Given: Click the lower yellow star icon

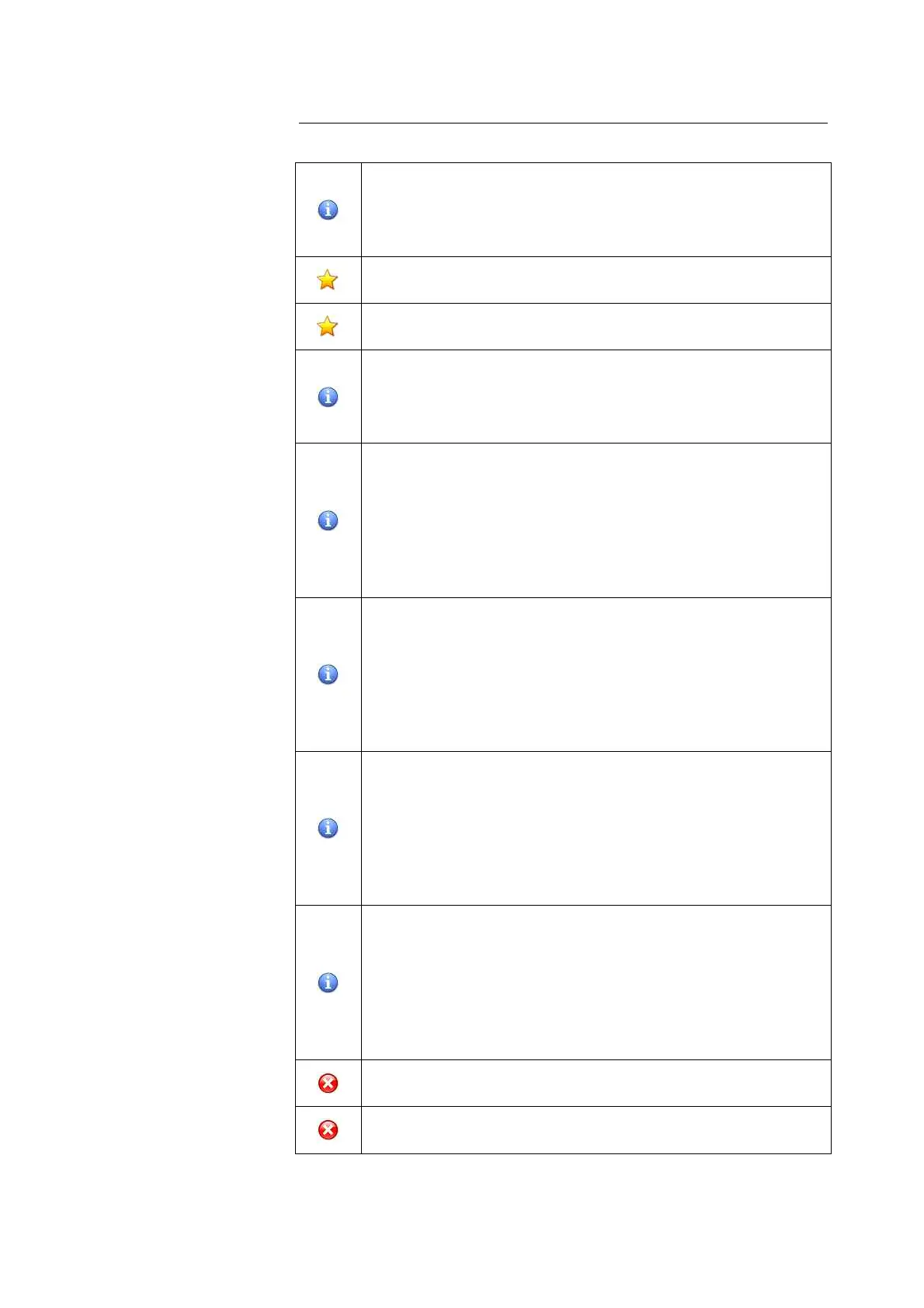Looking at the screenshot, I should pyautogui.click(x=328, y=326).
